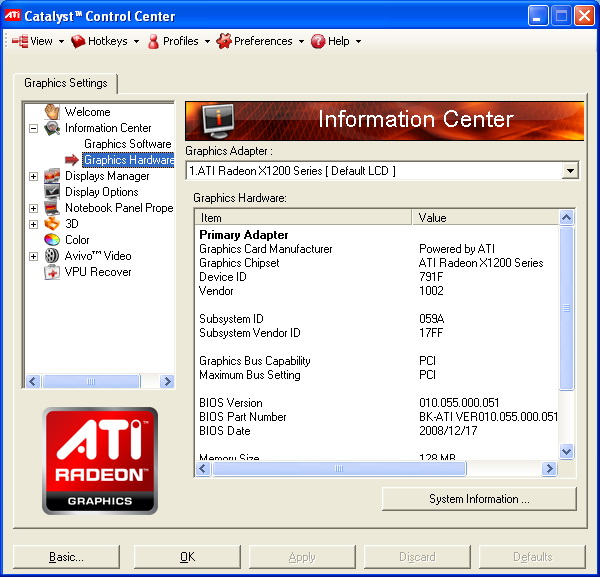This screenshot has width=600, height=577.
Task: Click the VPU Recover first-aid icon
Action: click(x=52, y=272)
